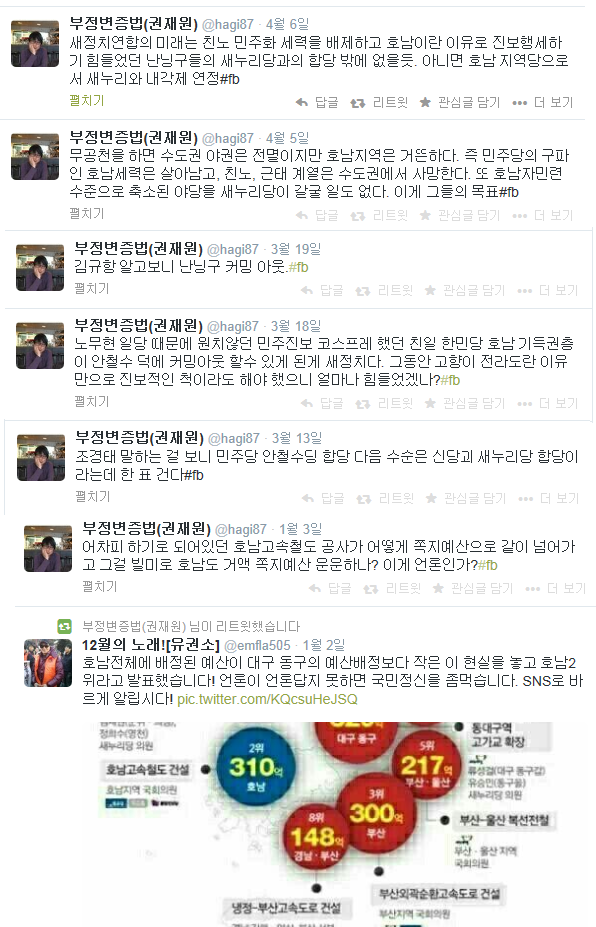
Task: Click the #fb hashtag in the 3월 19일 tweet
Action: [x=299, y=268]
